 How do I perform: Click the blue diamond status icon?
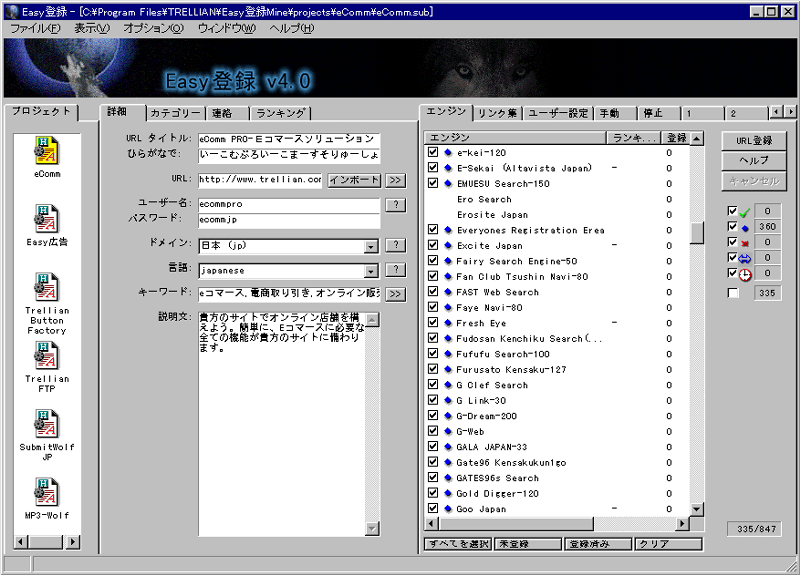(745, 228)
